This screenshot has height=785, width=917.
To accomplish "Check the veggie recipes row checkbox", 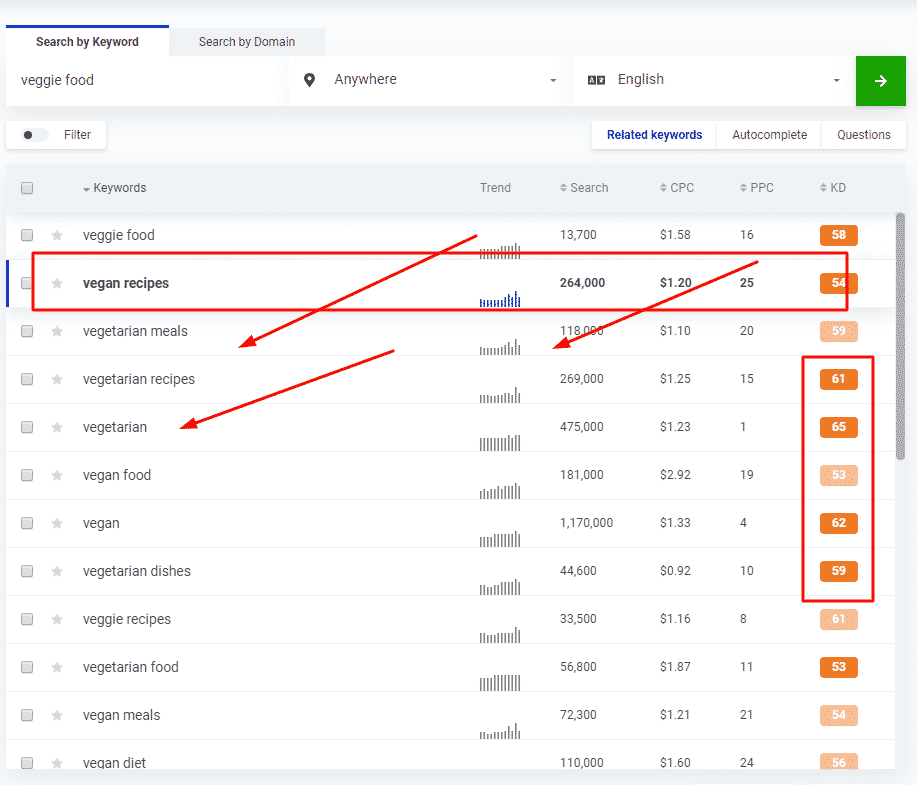I will tap(27, 619).
